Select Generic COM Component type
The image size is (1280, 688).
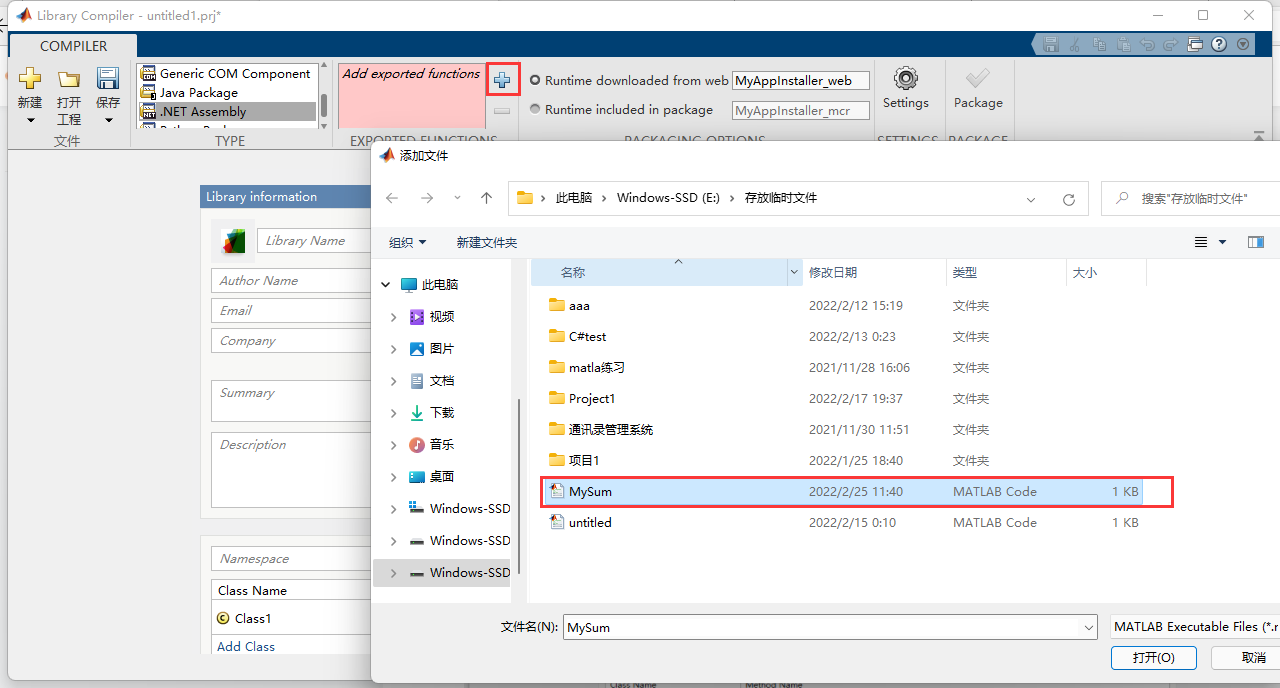point(228,73)
